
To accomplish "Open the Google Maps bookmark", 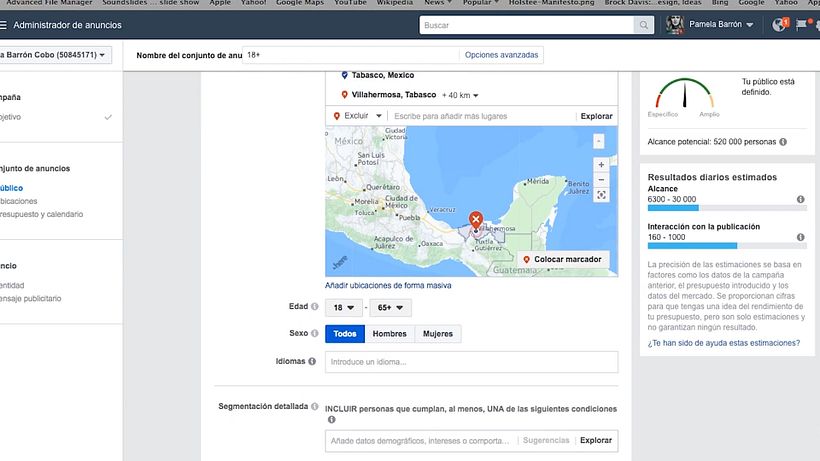I will point(300,3).
